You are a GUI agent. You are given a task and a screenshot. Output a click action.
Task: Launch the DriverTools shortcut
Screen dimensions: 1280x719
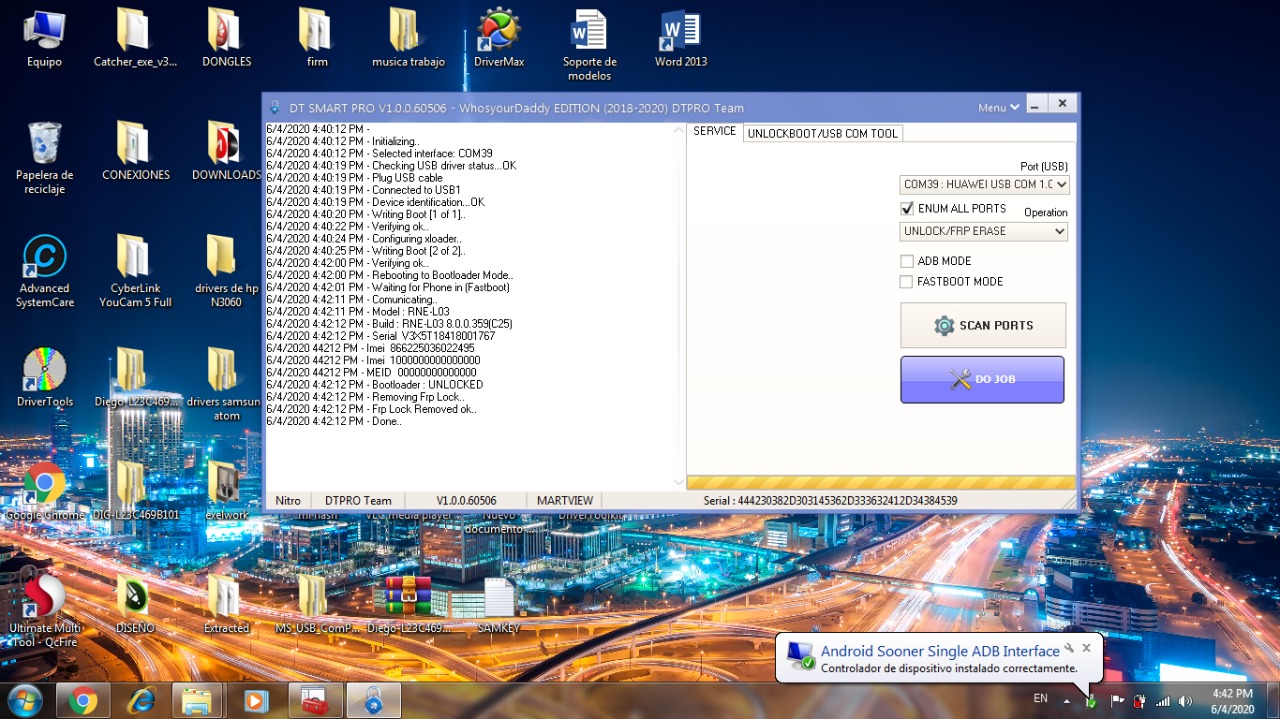tap(44, 378)
